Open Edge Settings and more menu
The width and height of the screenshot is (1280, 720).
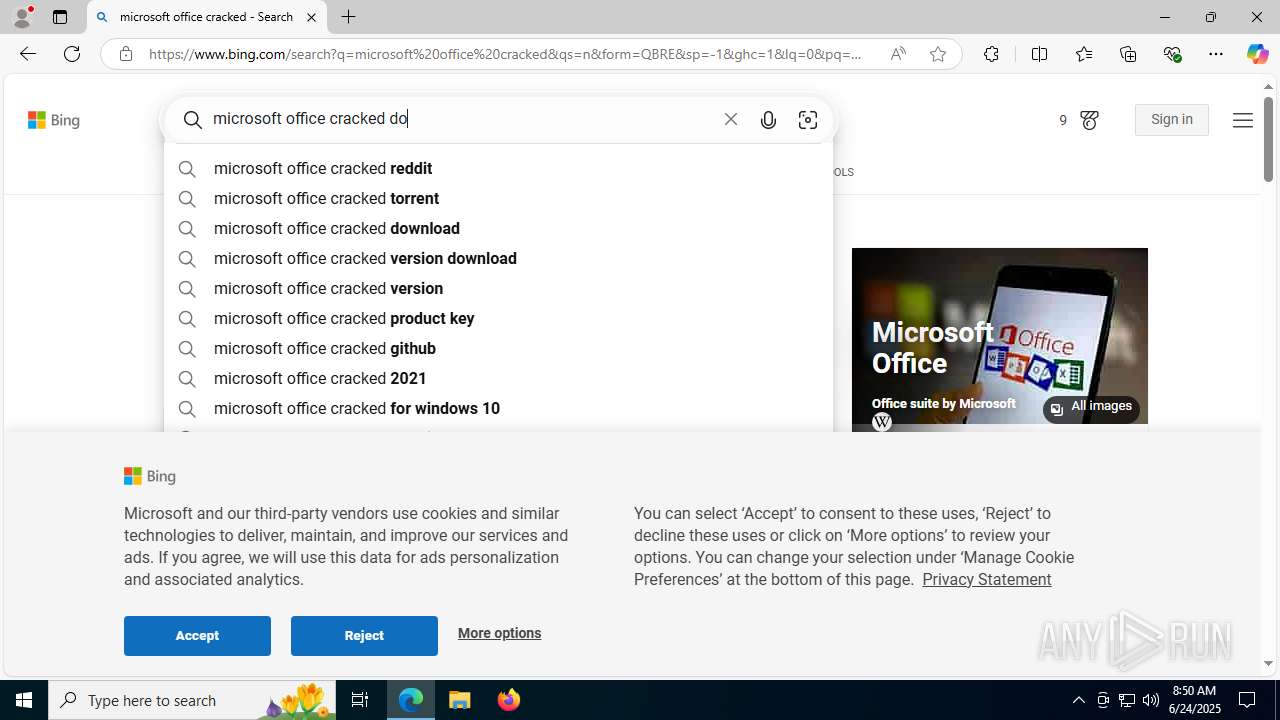pos(1216,54)
